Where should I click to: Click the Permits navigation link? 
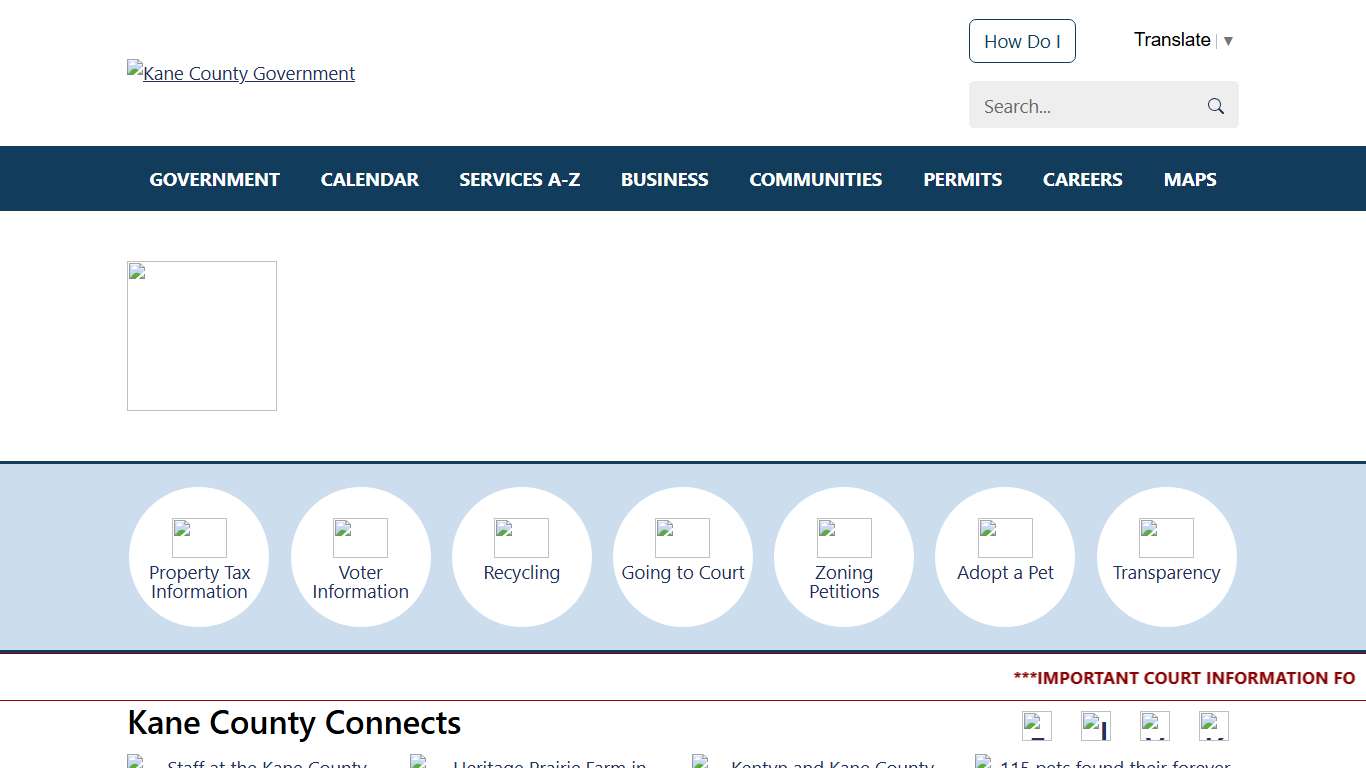click(x=962, y=180)
